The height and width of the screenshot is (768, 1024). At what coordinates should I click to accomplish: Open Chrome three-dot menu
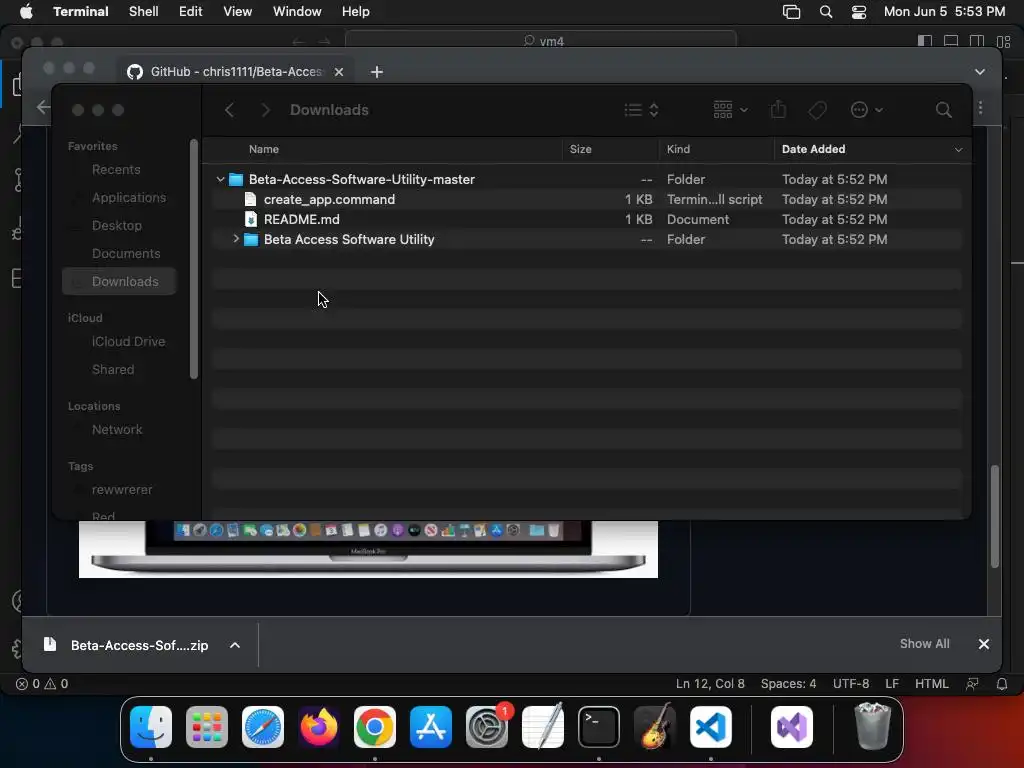980,108
